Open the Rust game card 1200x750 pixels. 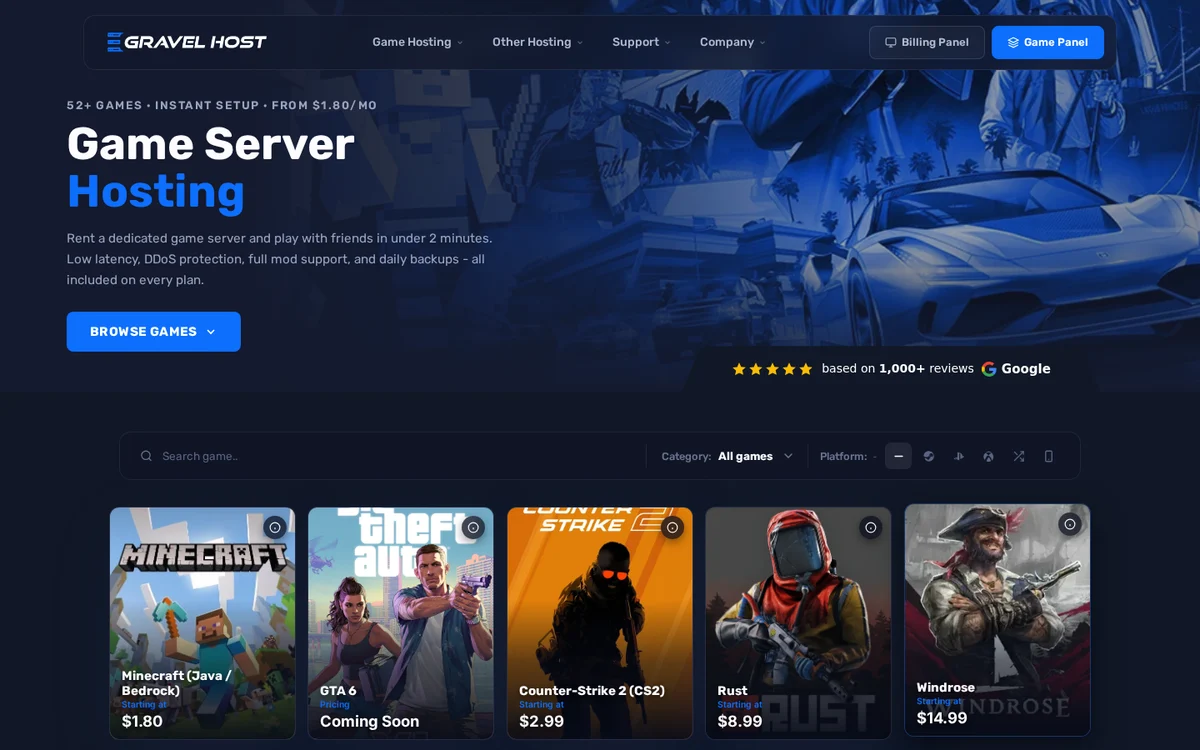pyautogui.click(x=798, y=623)
